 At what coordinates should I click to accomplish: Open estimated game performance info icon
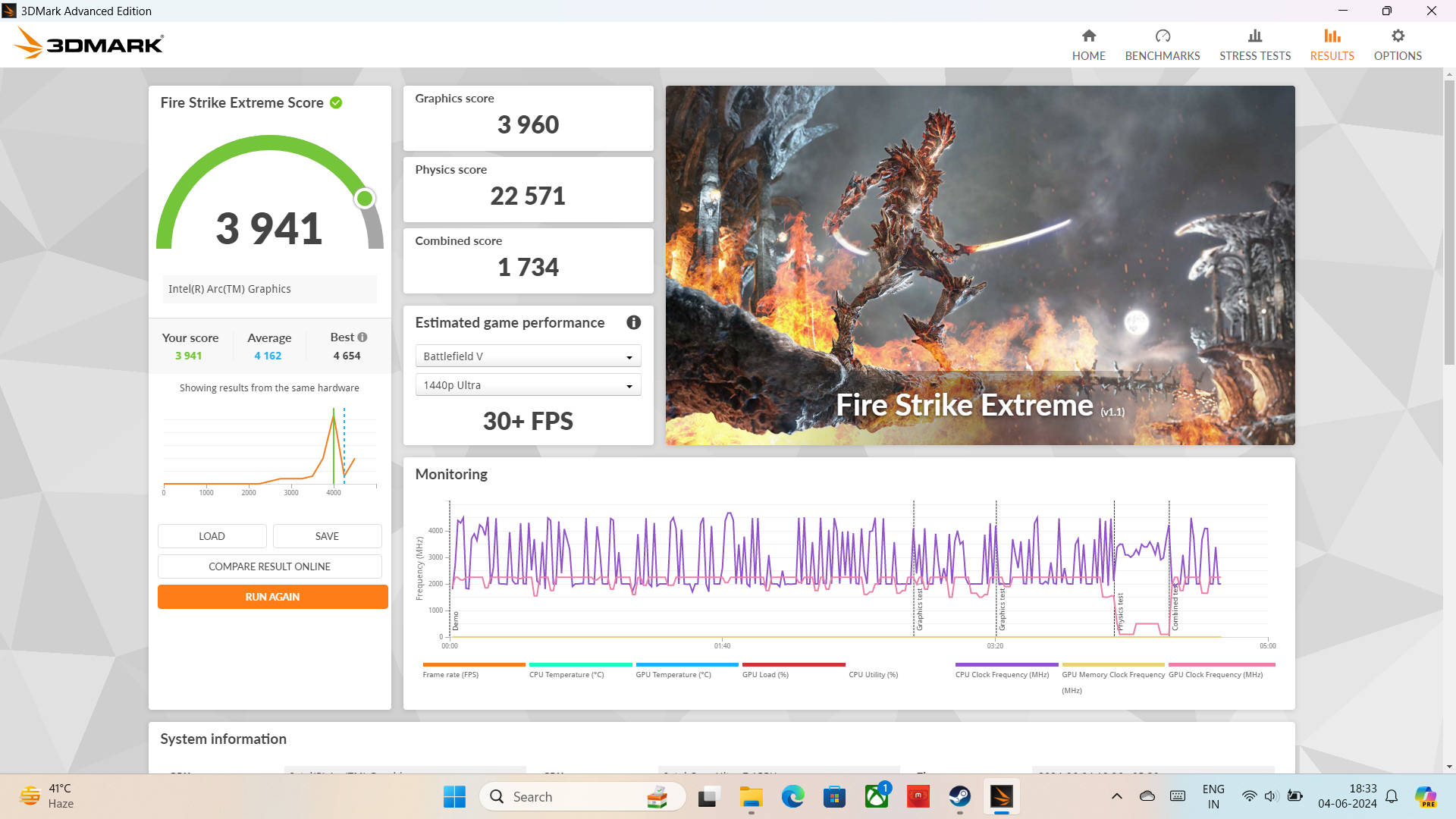click(634, 322)
